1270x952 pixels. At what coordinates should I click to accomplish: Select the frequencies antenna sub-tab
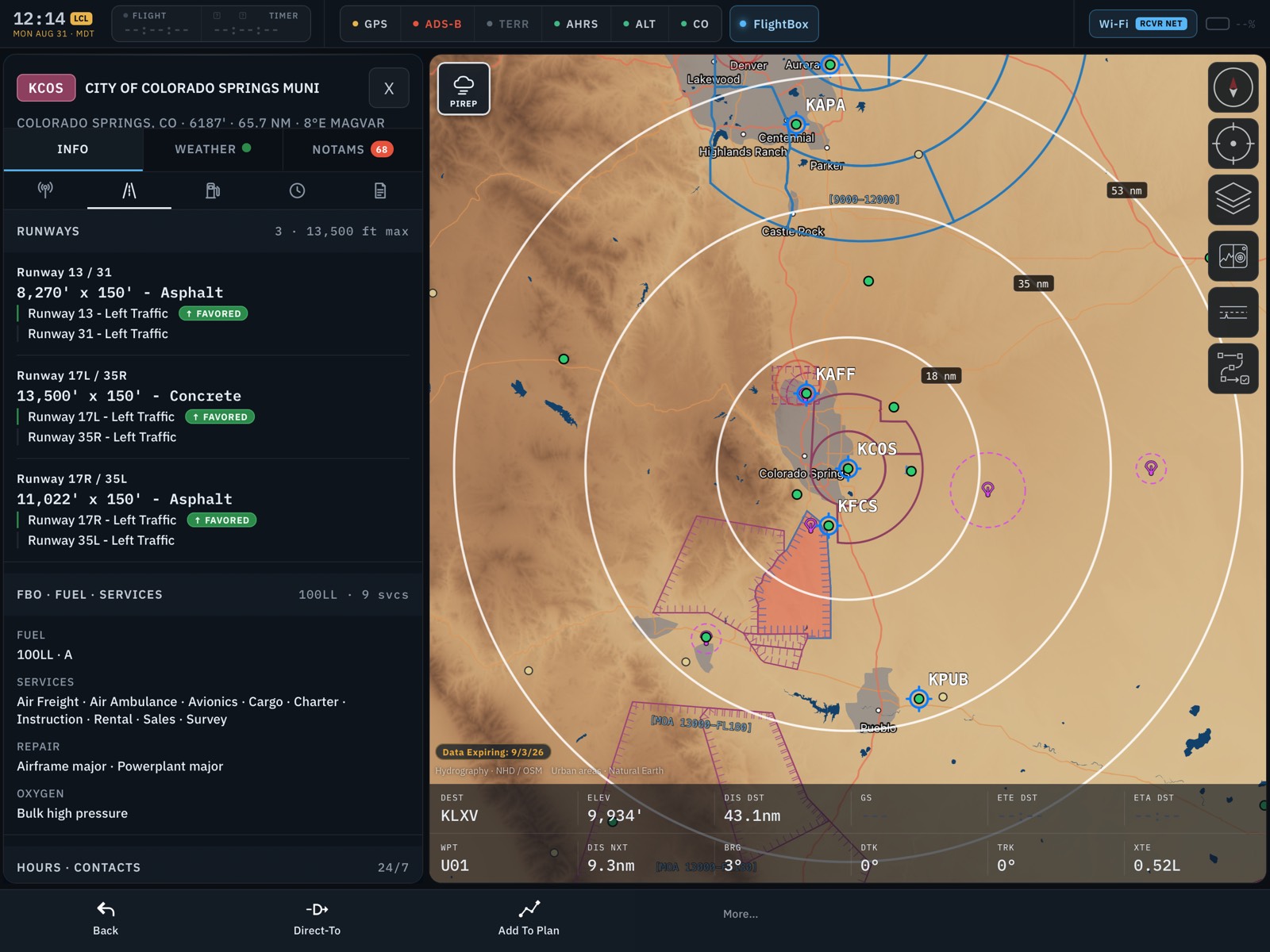[x=45, y=190]
